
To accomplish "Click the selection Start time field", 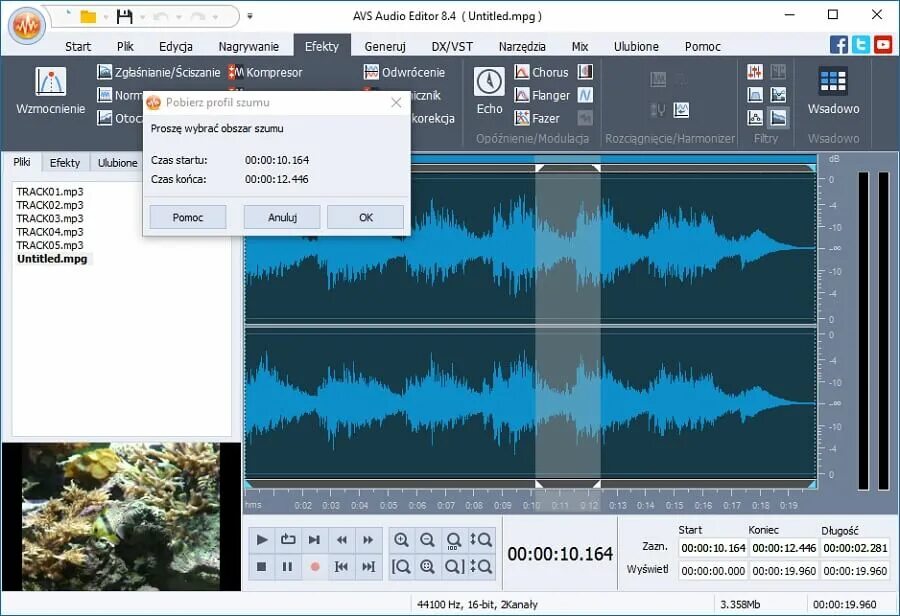I will click(x=713, y=548).
